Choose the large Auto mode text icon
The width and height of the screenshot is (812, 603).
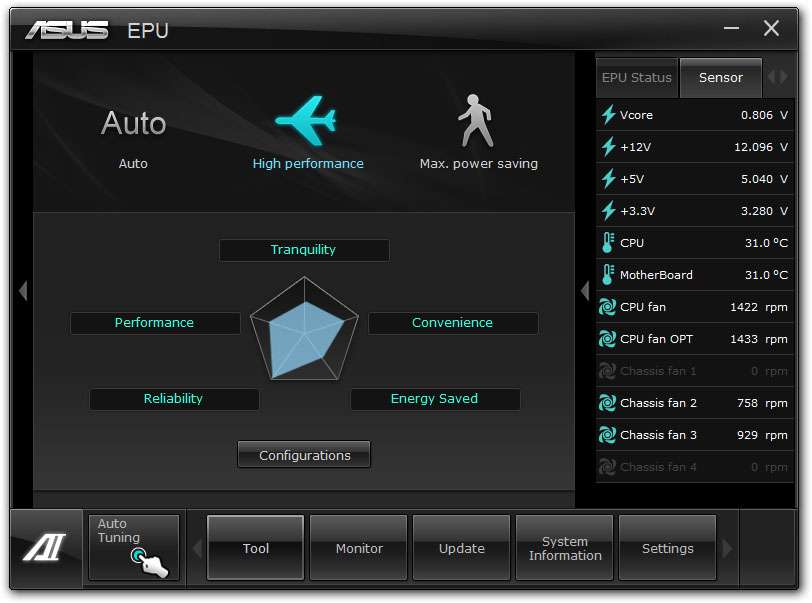[x=134, y=123]
